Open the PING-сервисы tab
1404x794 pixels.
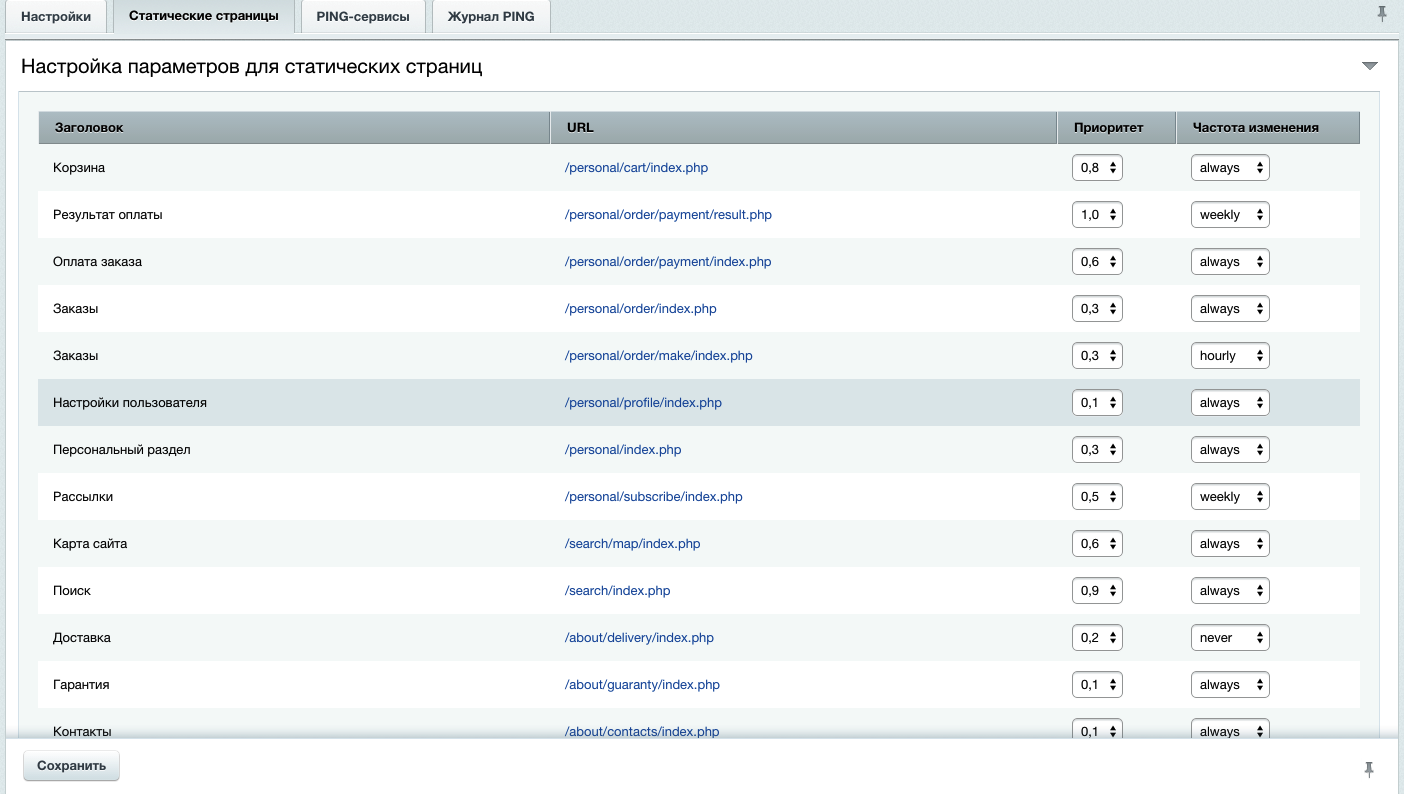click(x=363, y=17)
